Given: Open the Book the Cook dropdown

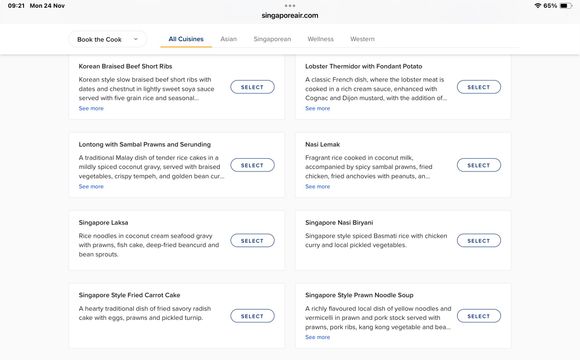Looking at the screenshot, I should [107, 39].
